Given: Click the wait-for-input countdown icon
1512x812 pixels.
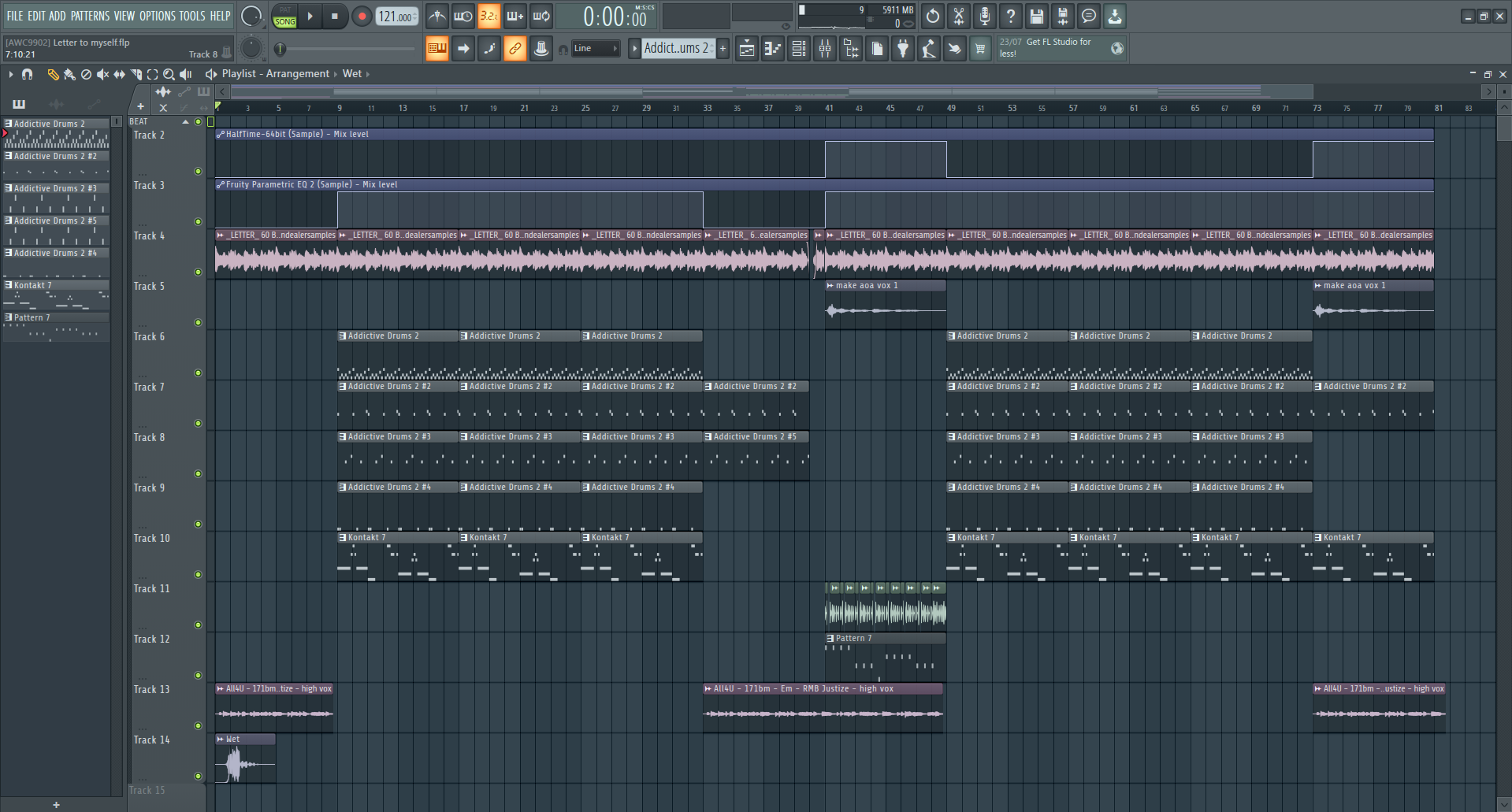Looking at the screenshot, I should coord(463,16).
